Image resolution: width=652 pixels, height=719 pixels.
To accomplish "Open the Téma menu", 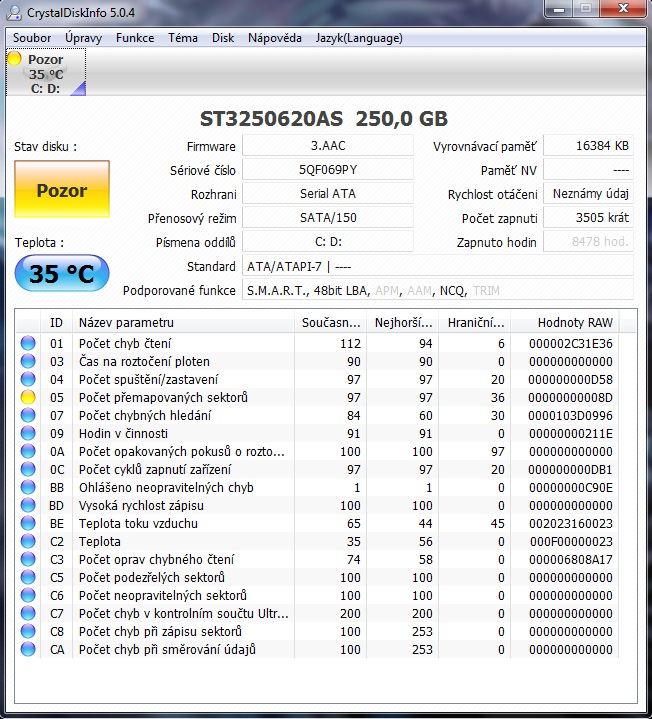I will click(x=182, y=38).
